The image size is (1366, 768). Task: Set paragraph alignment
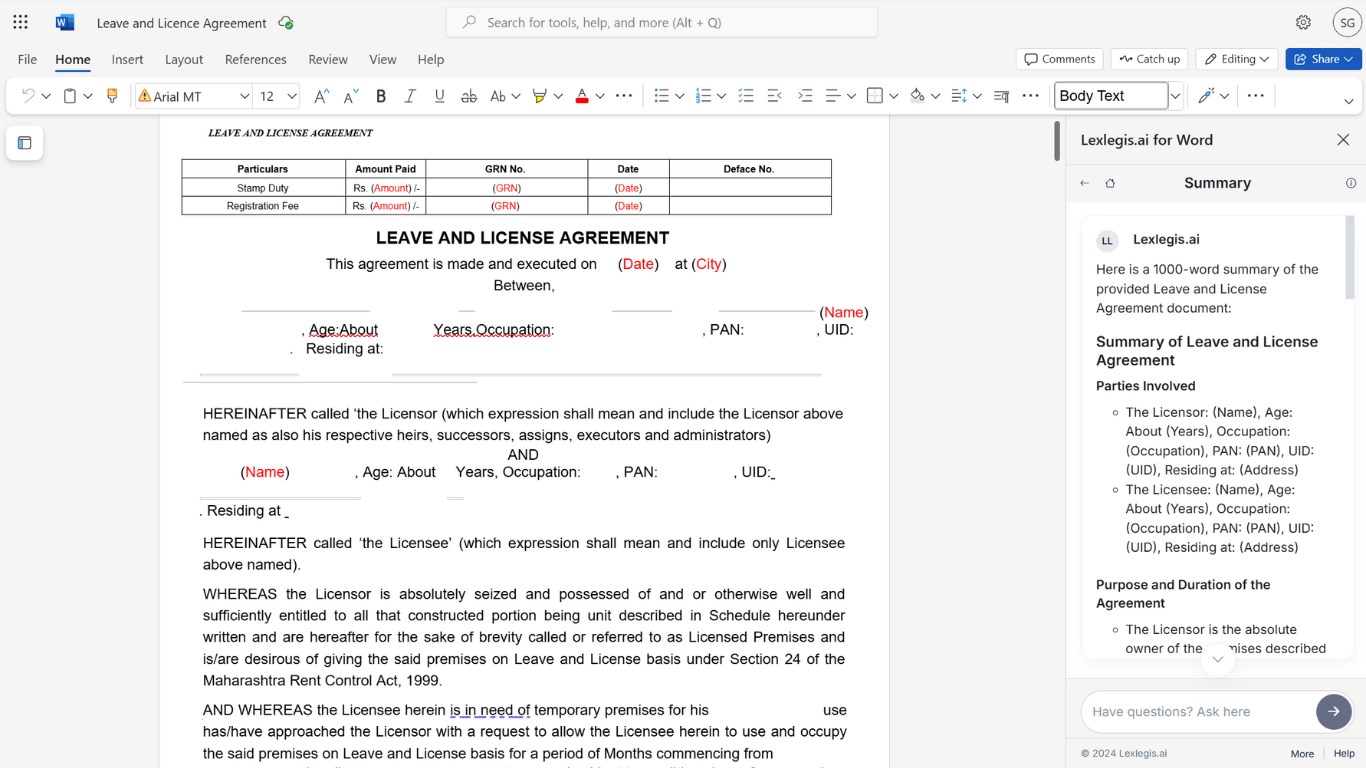833,96
